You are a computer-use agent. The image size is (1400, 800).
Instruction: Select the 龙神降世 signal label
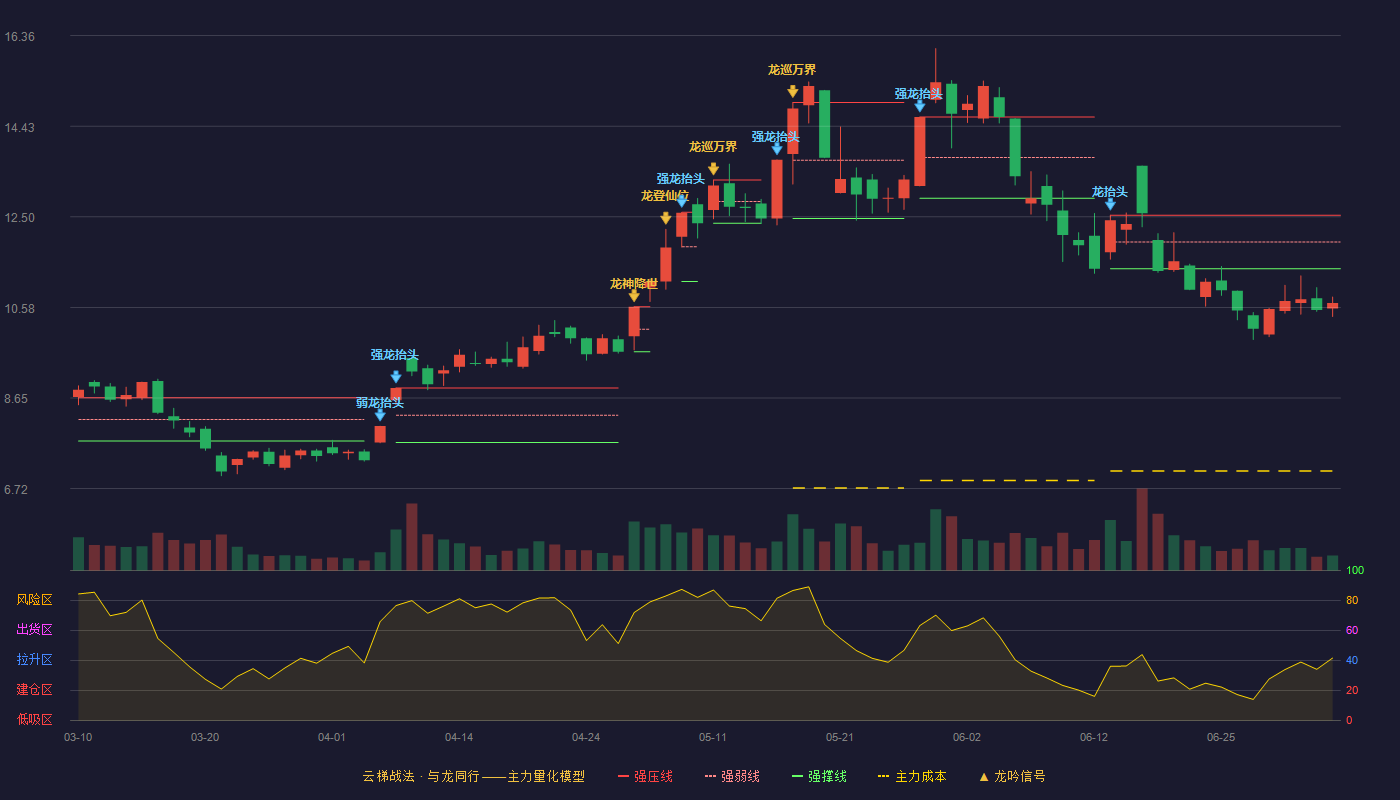click(x=634, y=283)
